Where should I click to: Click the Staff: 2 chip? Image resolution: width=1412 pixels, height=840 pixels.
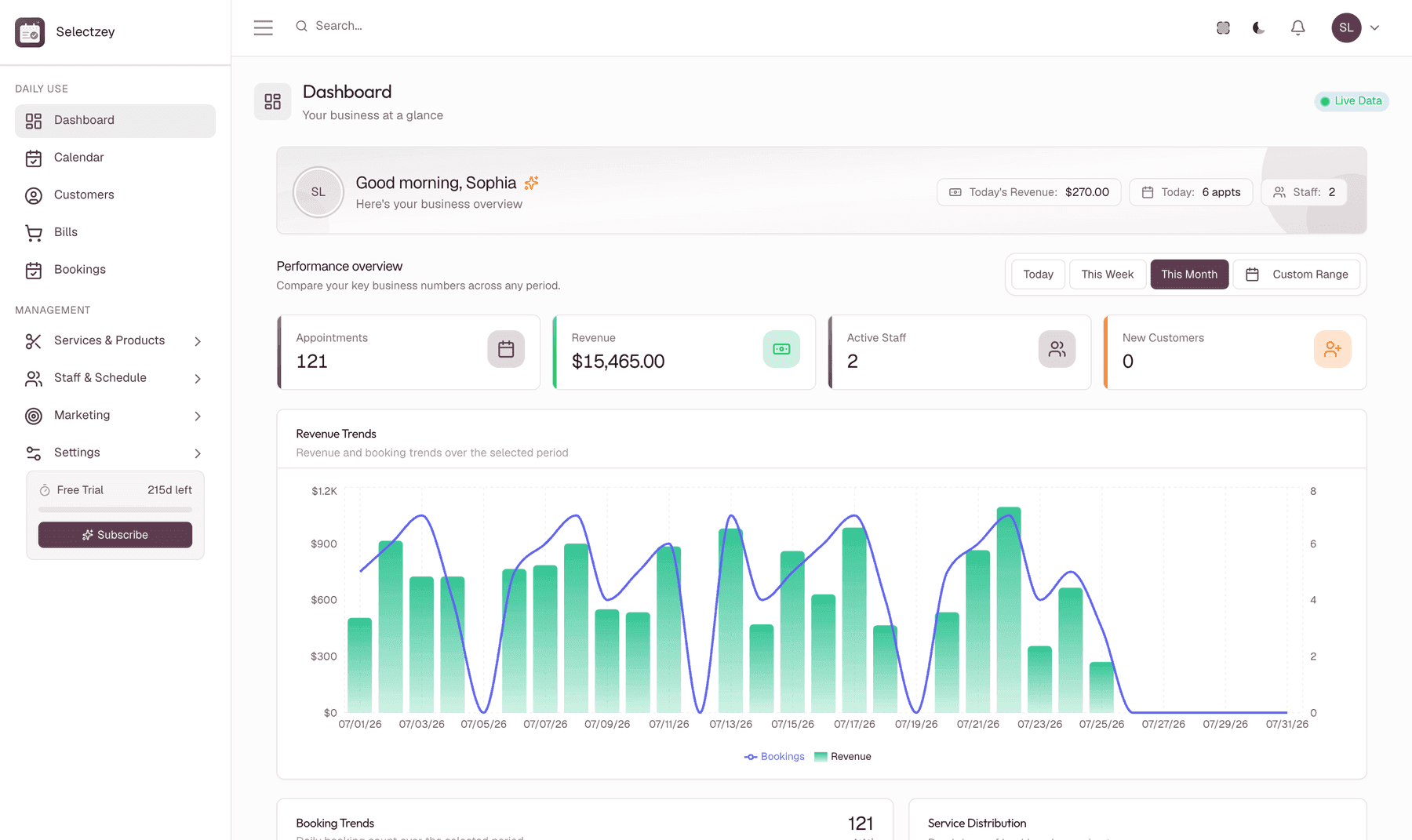point(1304,192)
